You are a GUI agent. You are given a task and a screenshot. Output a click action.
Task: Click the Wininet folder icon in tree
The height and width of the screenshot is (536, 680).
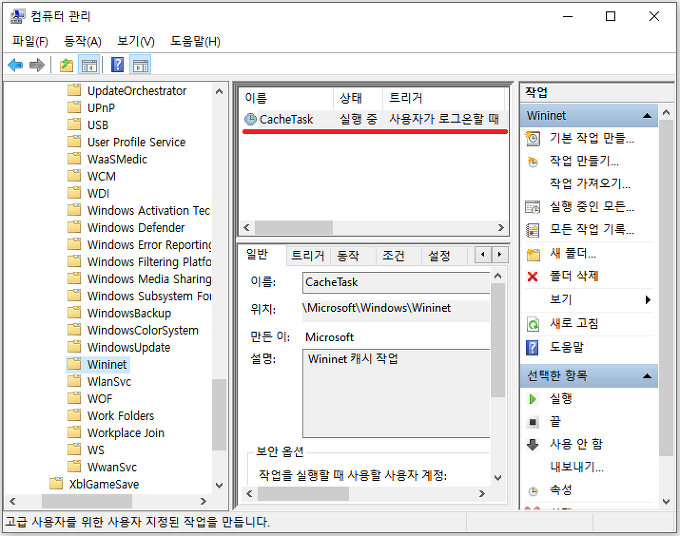[x=74, y=363]
